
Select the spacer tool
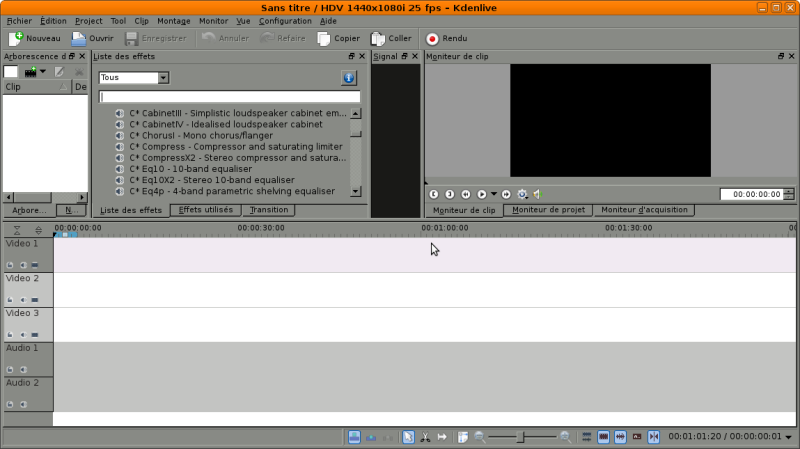pyautogui.click(x=442, y=437)
